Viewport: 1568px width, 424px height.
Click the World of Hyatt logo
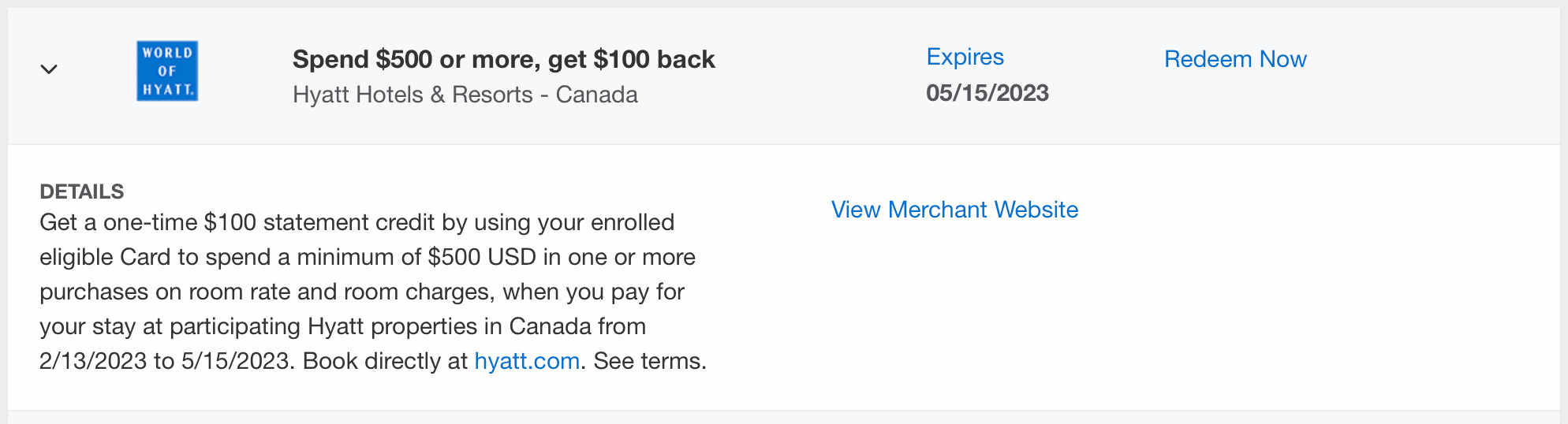[x=167, y=71]
